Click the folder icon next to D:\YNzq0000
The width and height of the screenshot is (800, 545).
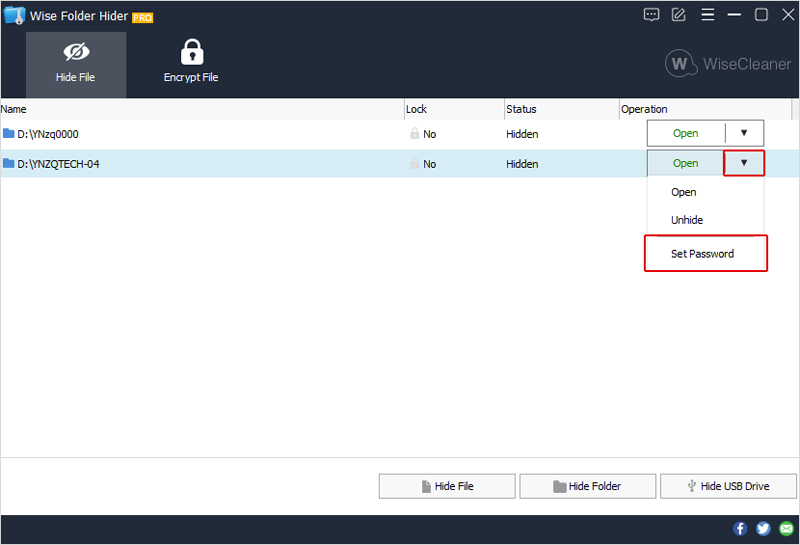pos(8,134)
